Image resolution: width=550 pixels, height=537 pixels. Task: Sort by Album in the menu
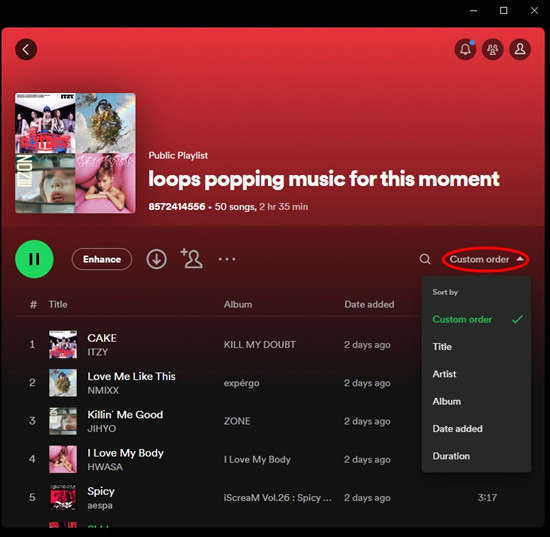click(477, 401)
